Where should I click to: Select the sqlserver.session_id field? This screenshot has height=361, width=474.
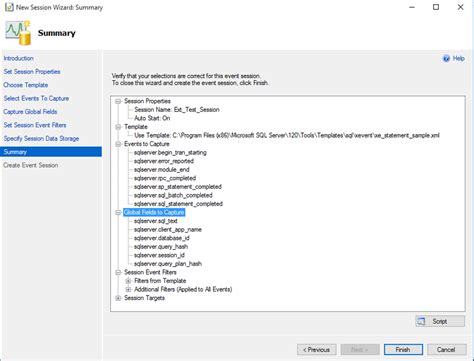pyautogui.click(x=159, y=255)
